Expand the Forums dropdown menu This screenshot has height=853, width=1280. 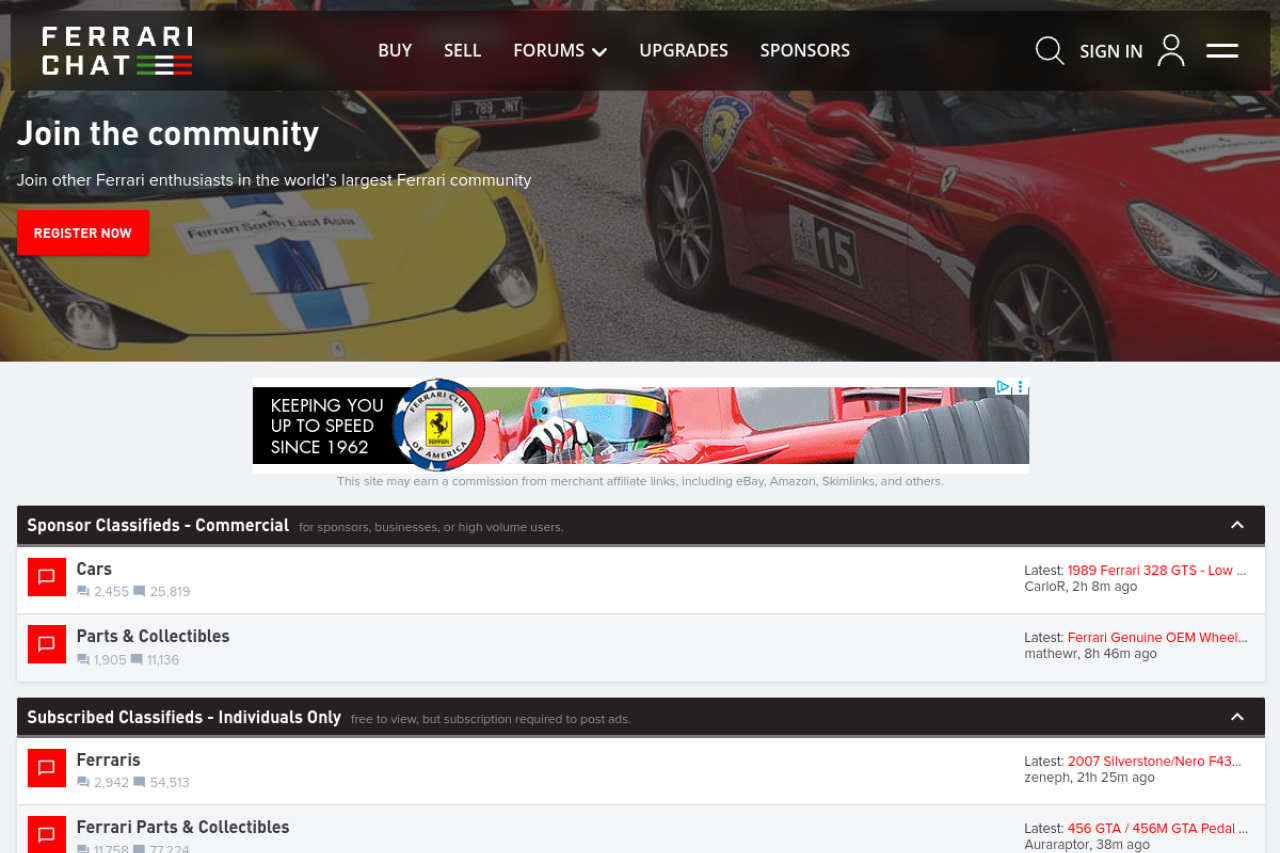[559, 51]
